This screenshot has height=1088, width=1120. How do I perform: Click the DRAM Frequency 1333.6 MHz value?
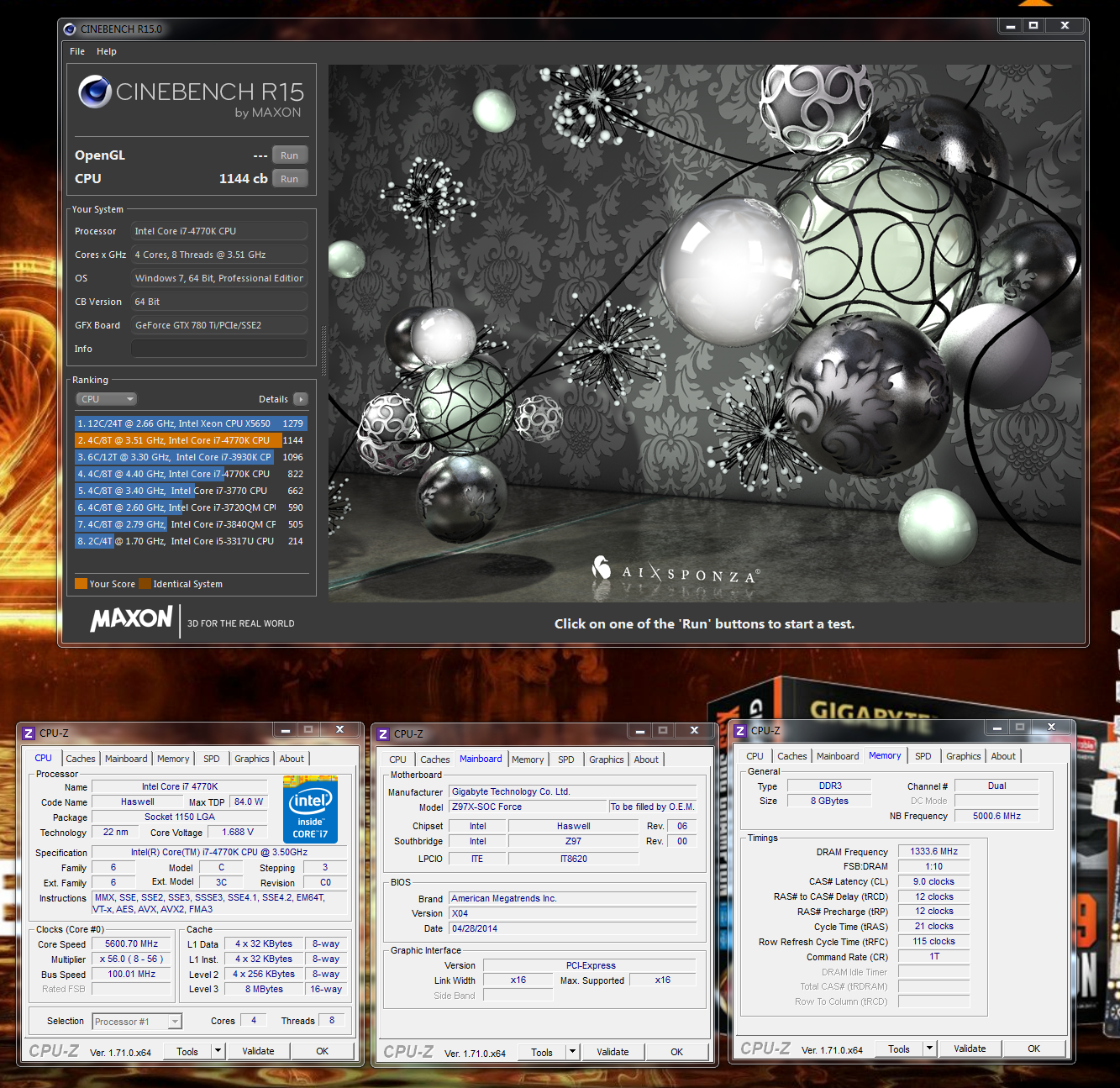tap(934, 851)
